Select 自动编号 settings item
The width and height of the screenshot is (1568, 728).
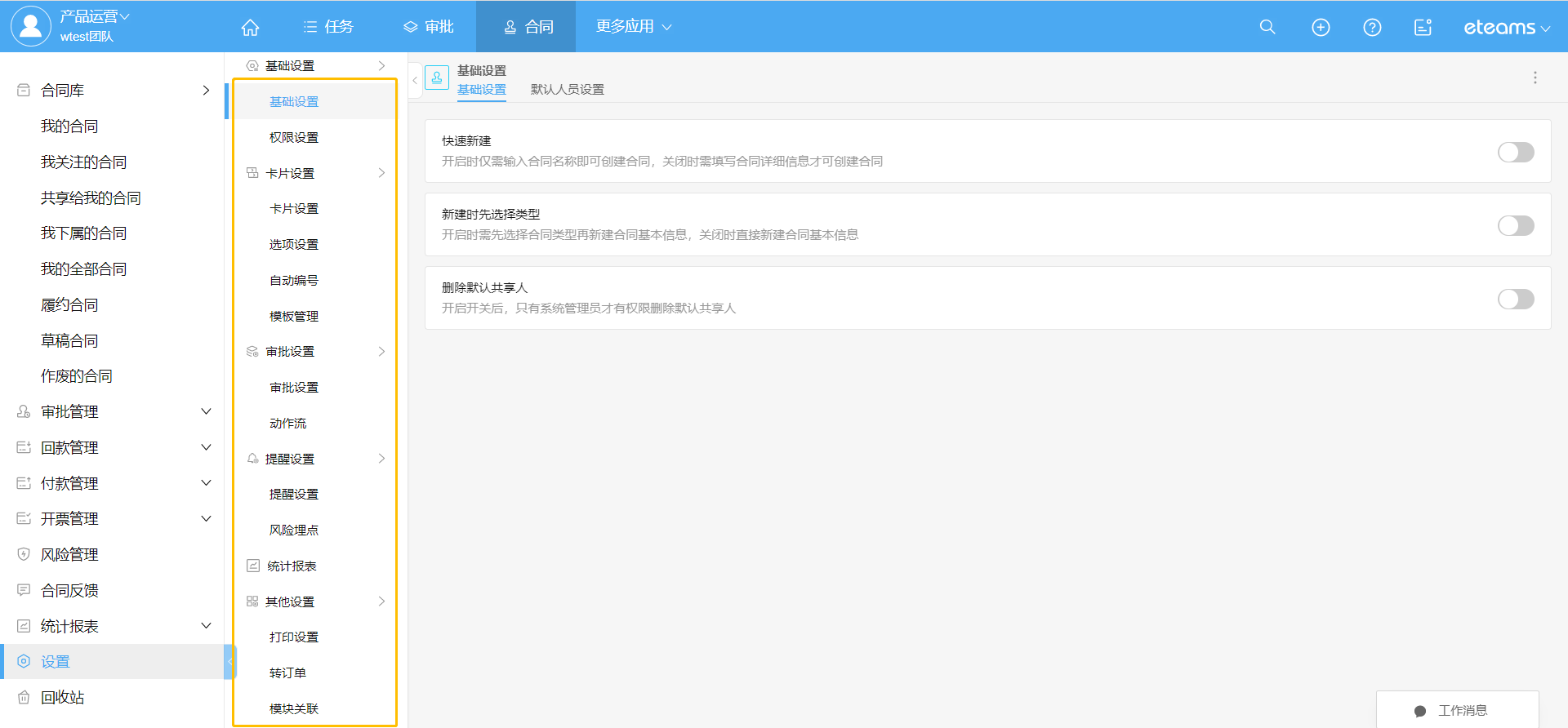294,281
